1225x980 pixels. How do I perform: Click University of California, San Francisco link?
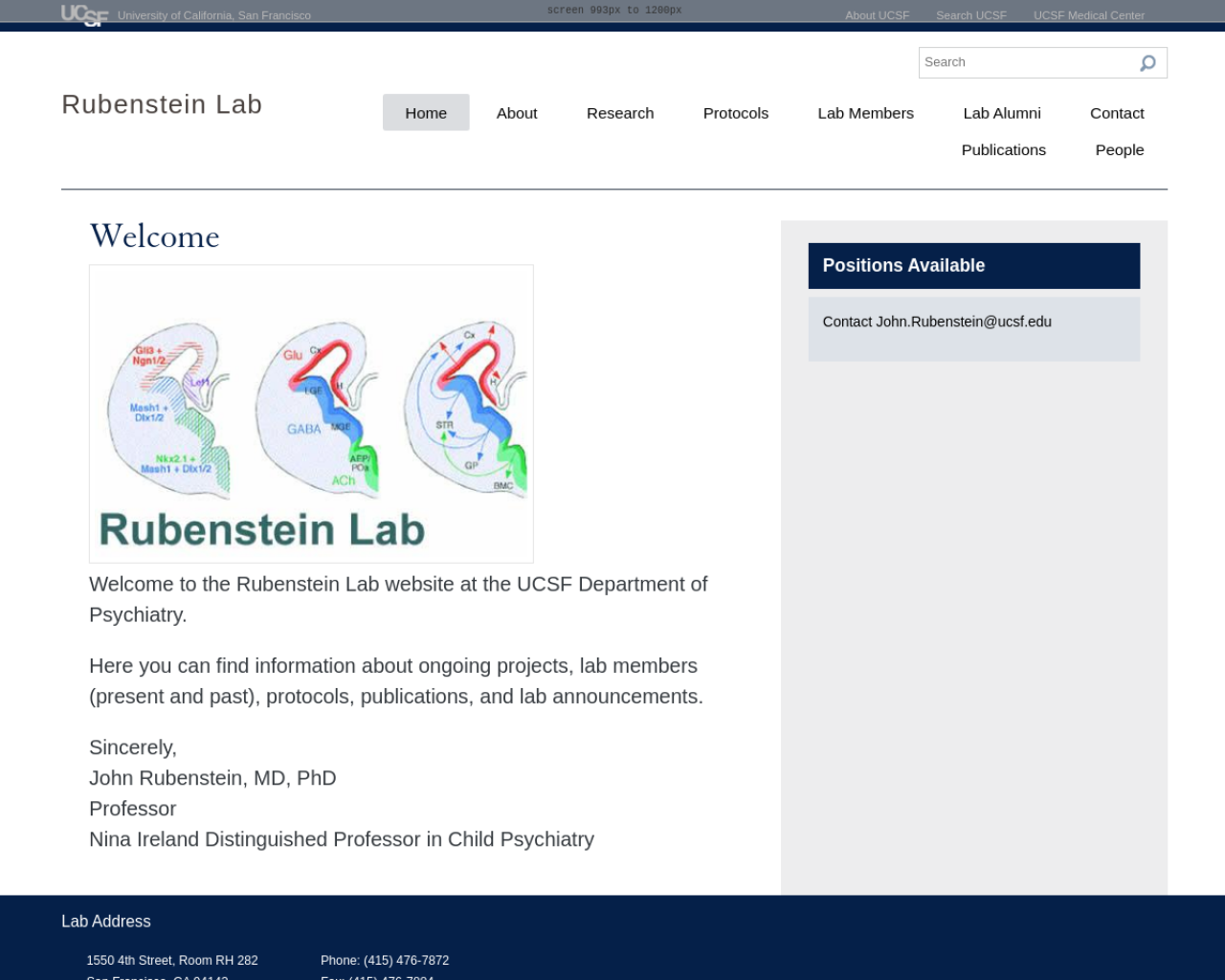tap(214, 15)
